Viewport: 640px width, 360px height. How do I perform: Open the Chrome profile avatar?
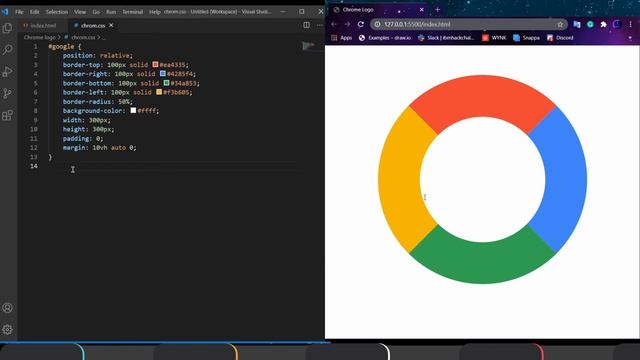tap(617, 24)
